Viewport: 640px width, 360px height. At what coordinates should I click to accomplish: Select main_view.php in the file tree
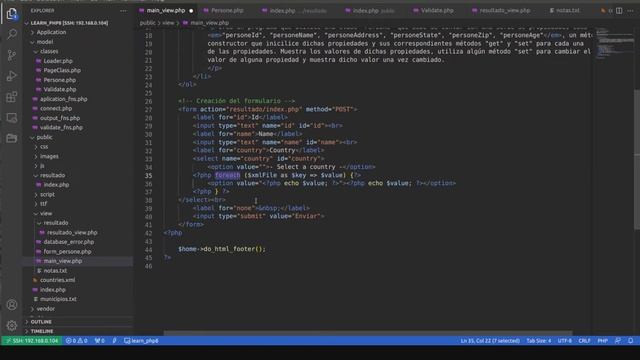tap(62, 261)
